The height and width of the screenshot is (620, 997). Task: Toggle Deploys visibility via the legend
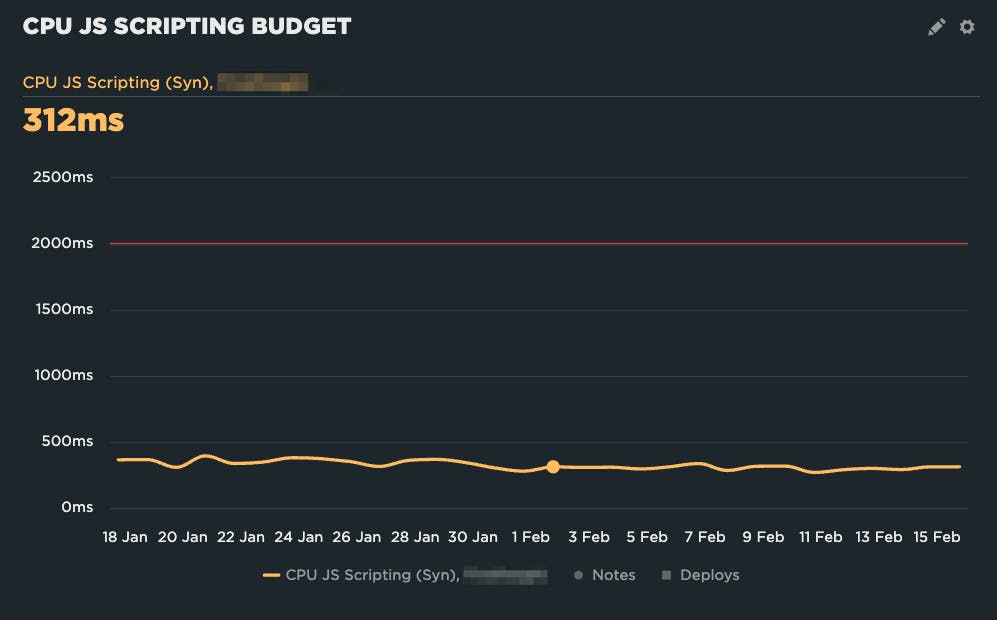(697, 574)
